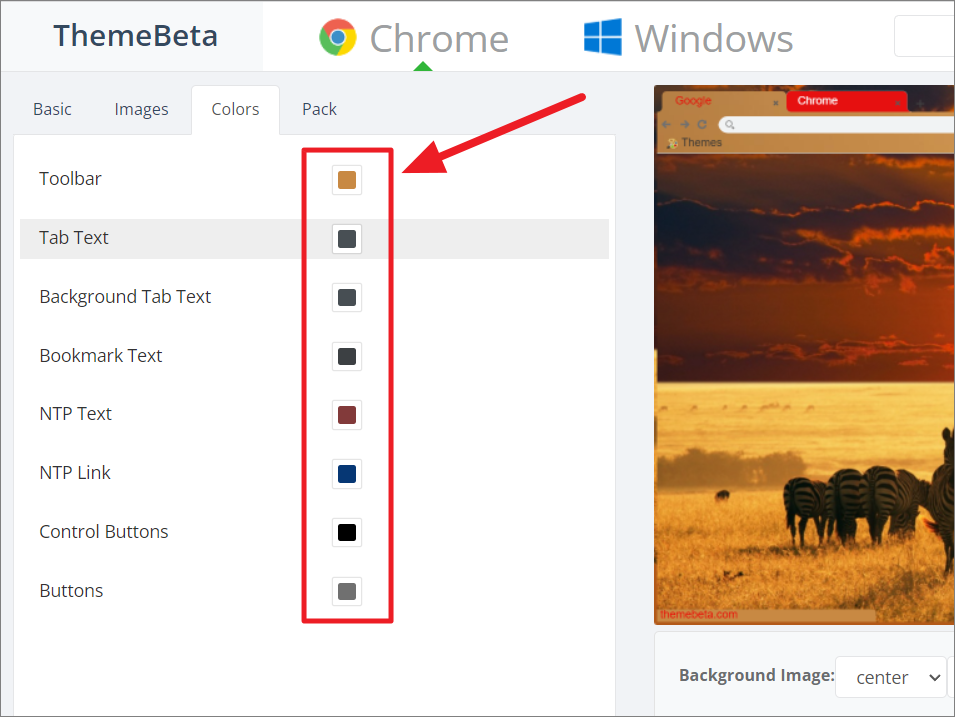This screenshot has height=717, width=955.
Task: Click the red Chrome tab in preview
Action: click(x=847, y=101)
